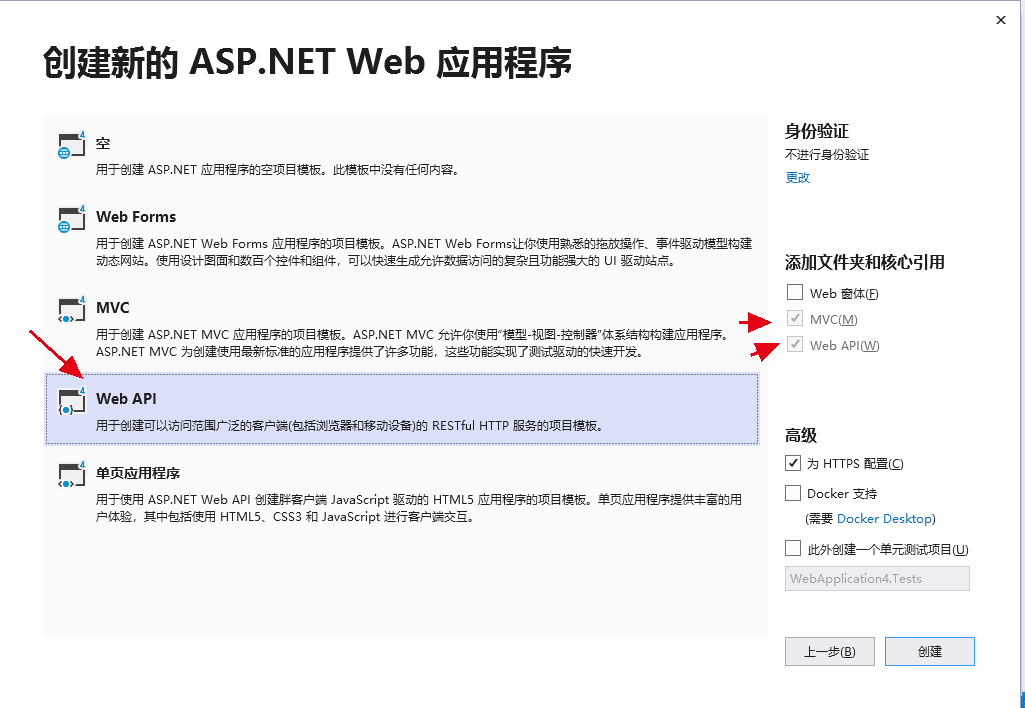The image size is (1025, 708).
Task: Click the 更改 authentication link
Action: tap(797, 178)
